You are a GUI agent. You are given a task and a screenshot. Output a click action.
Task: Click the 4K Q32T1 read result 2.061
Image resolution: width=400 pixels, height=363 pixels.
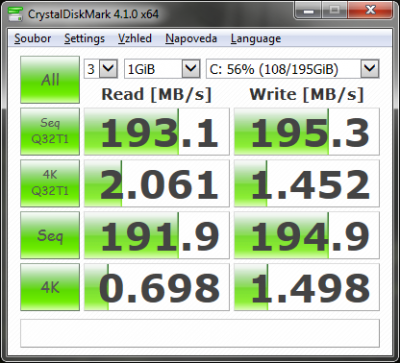157,183
